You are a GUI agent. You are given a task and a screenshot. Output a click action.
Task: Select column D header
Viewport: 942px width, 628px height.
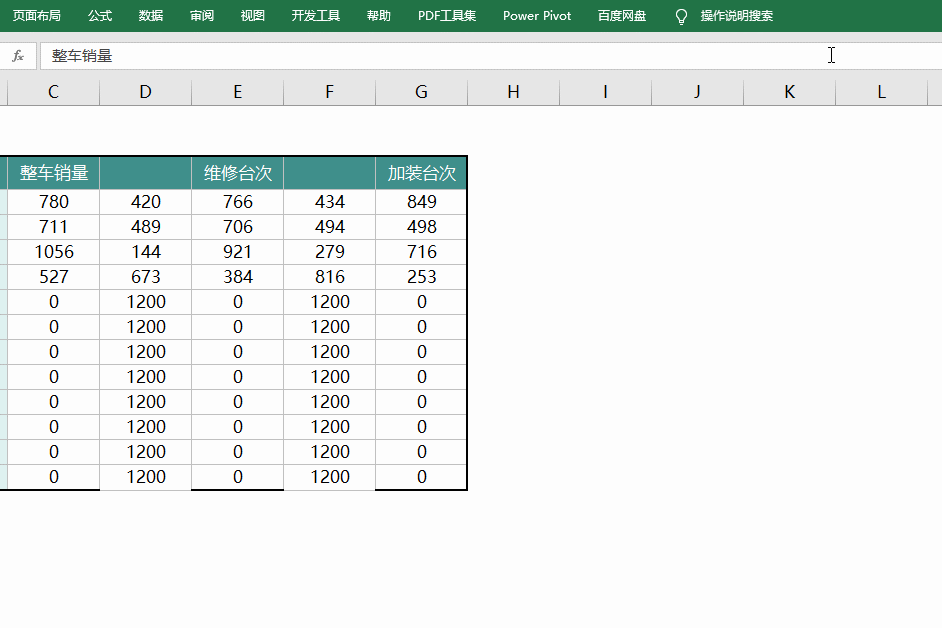coord(145,92)
